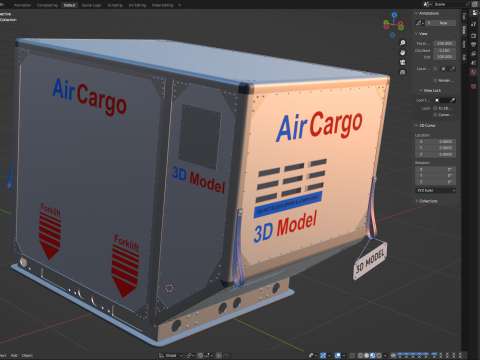
Task: Click the New annotation button
Action: pos(441,23)
